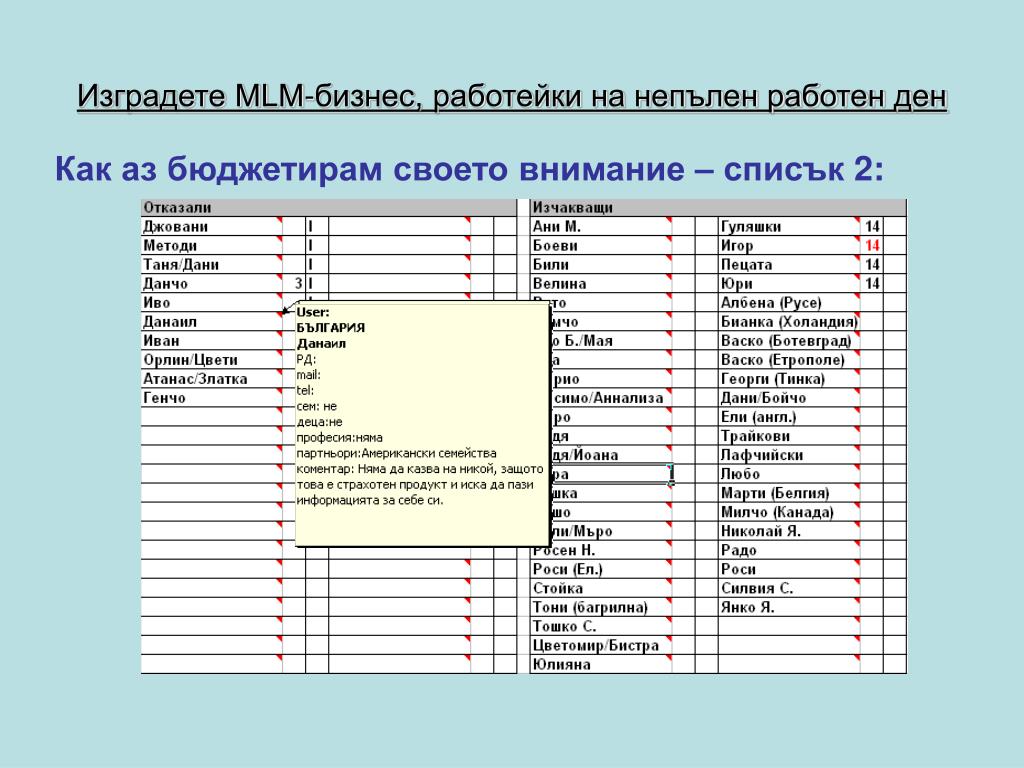Click cell 'Игор'
The height and width of the screenshot is (768, 1024).
tap(789, 246)
